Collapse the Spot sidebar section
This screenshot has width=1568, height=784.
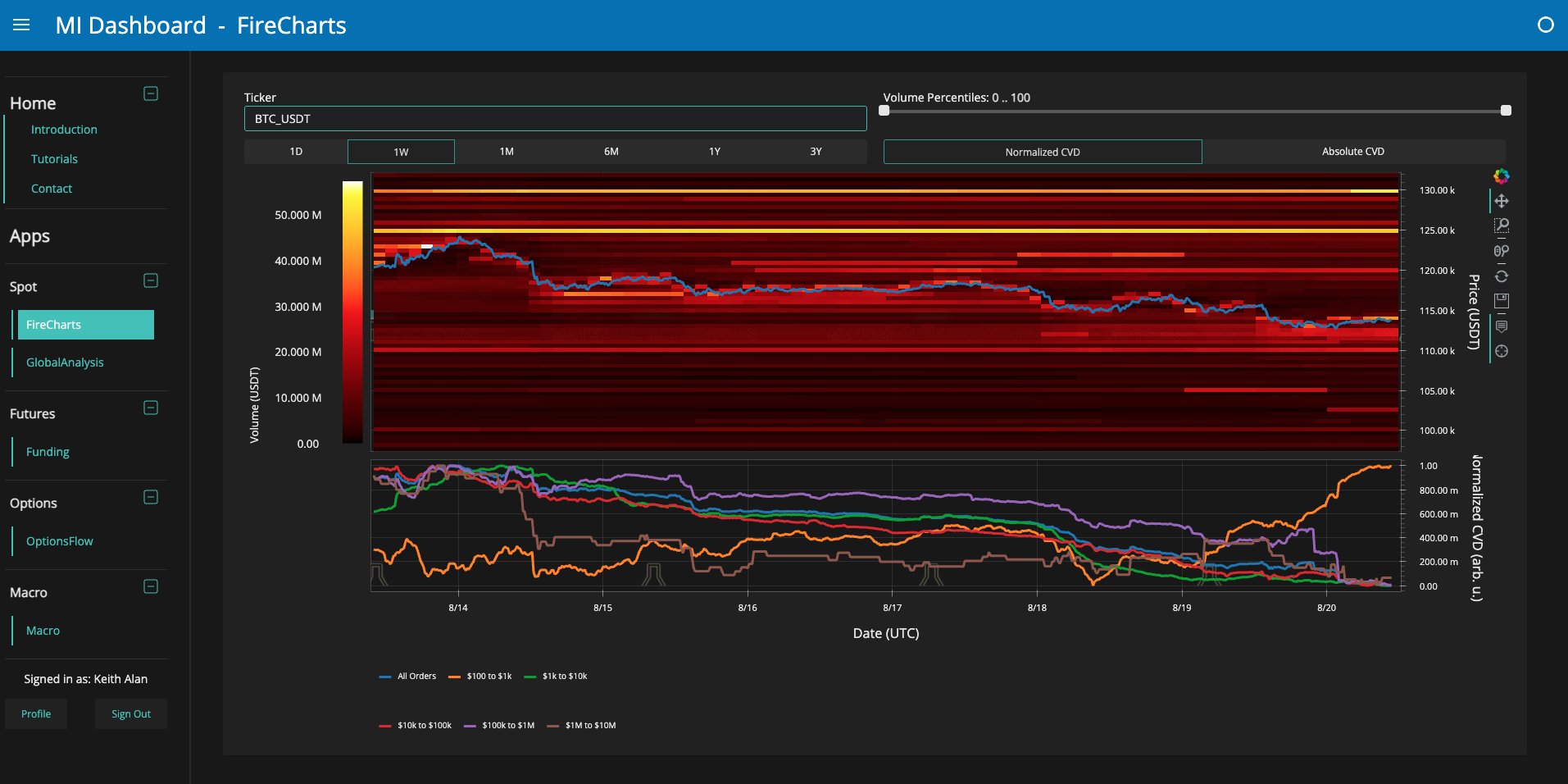pos(151,280)
